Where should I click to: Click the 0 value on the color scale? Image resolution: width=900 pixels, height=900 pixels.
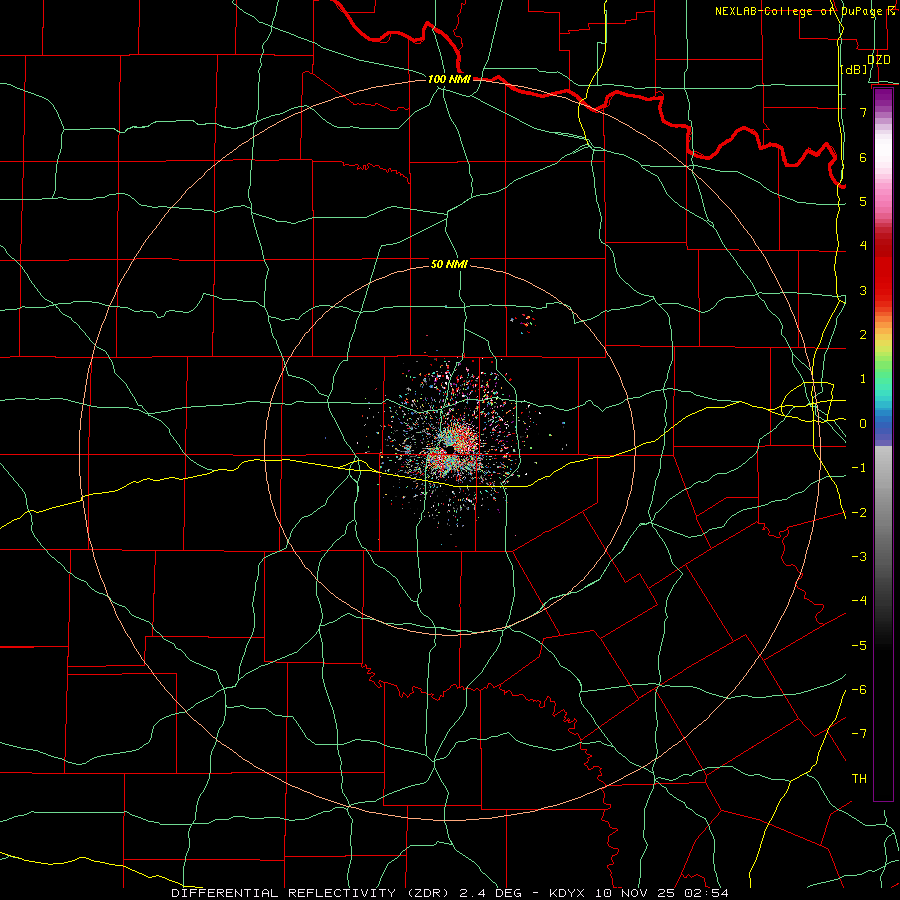point(863,424)
